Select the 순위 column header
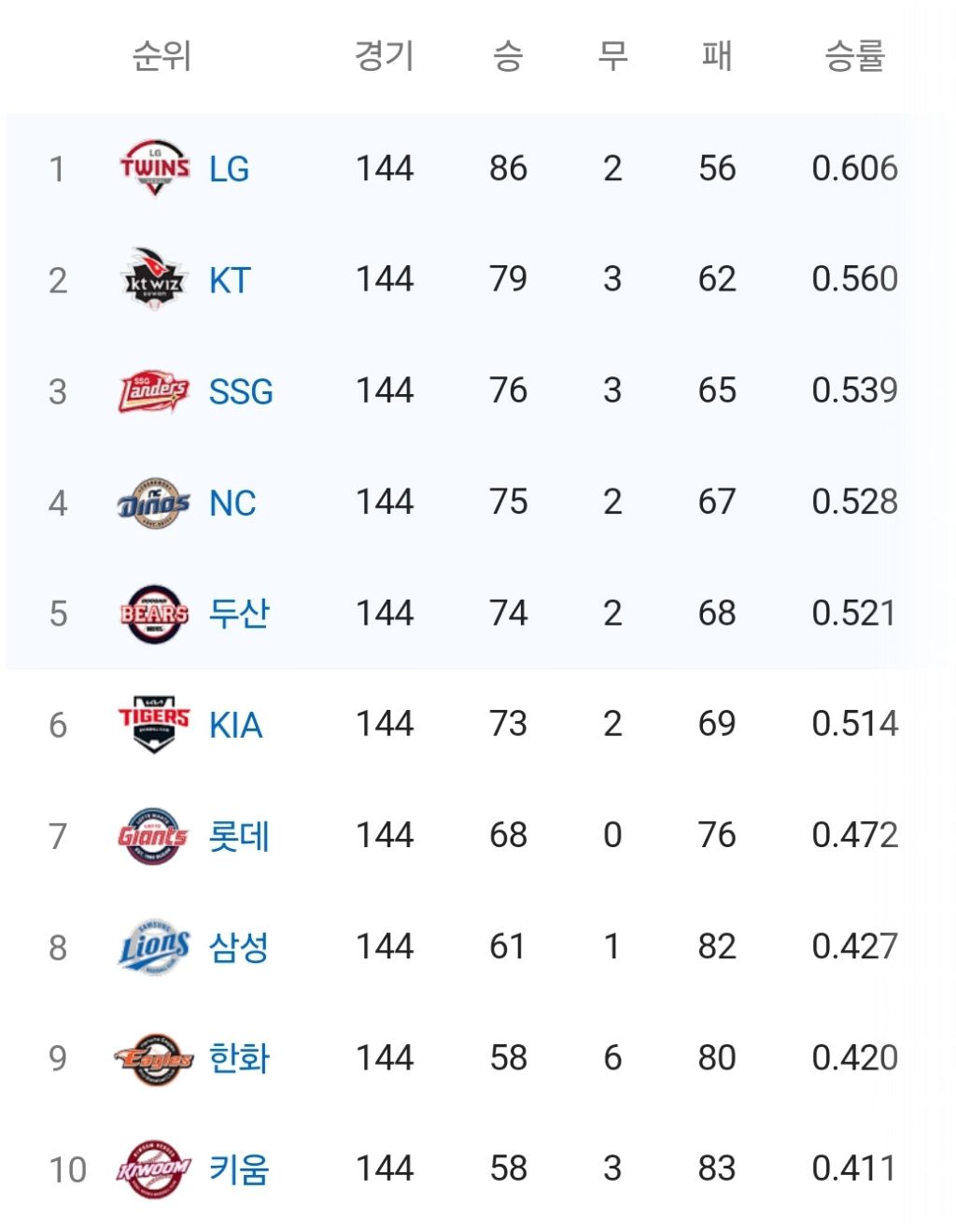Screen dimensions: 956x1232 (x=162, y=56)
